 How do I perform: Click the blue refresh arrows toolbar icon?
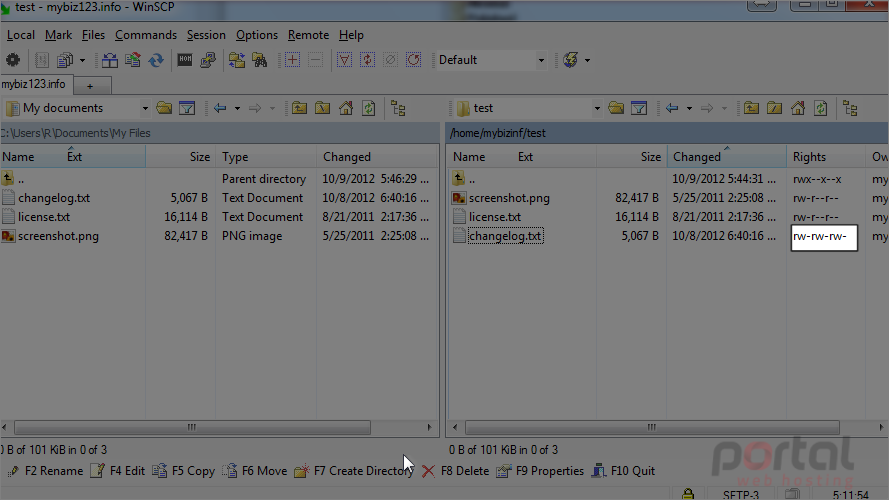[x=156, y=60]
